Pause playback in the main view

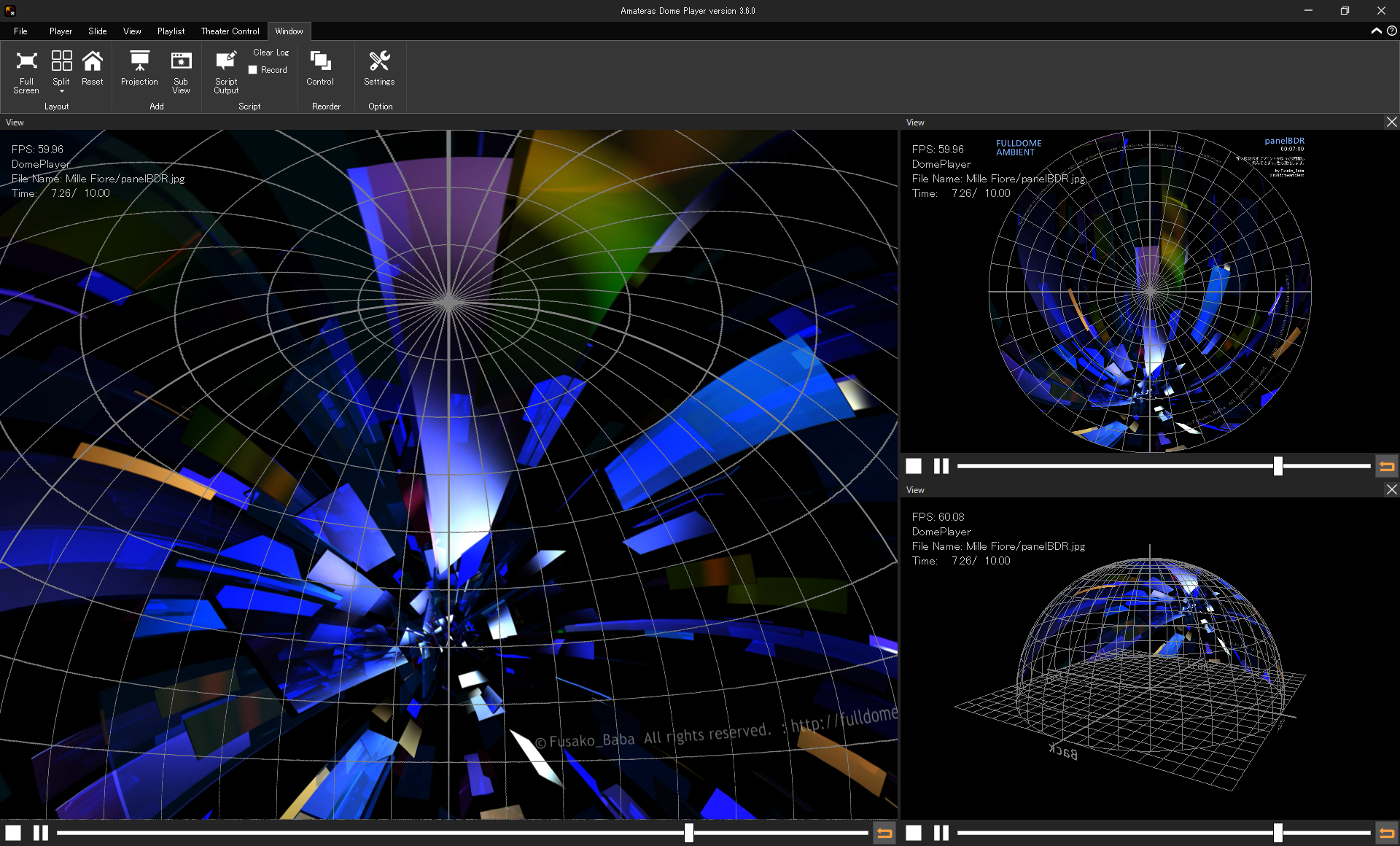pos(41,833)
